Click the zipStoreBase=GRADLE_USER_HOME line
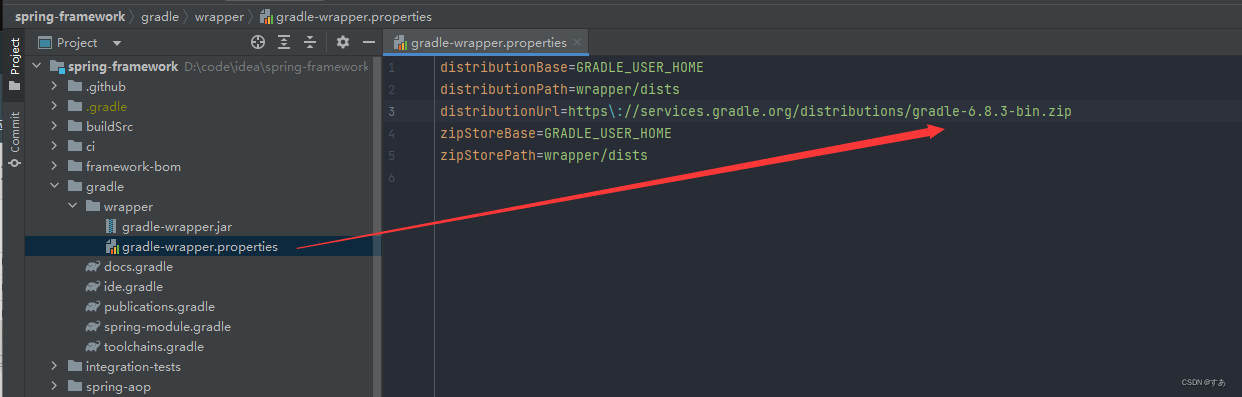 coord(556,133)
